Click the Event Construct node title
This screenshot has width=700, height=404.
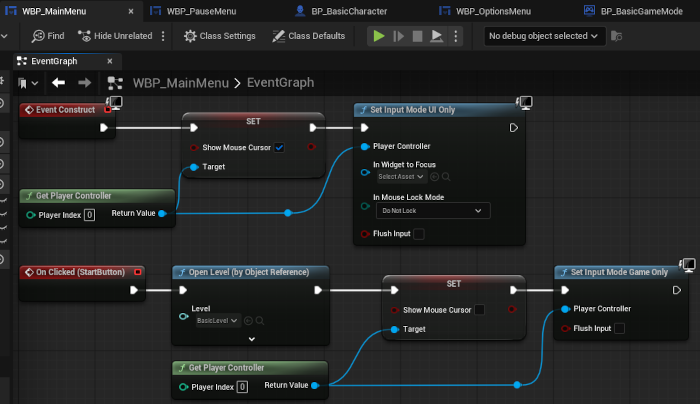coord(65,109)
